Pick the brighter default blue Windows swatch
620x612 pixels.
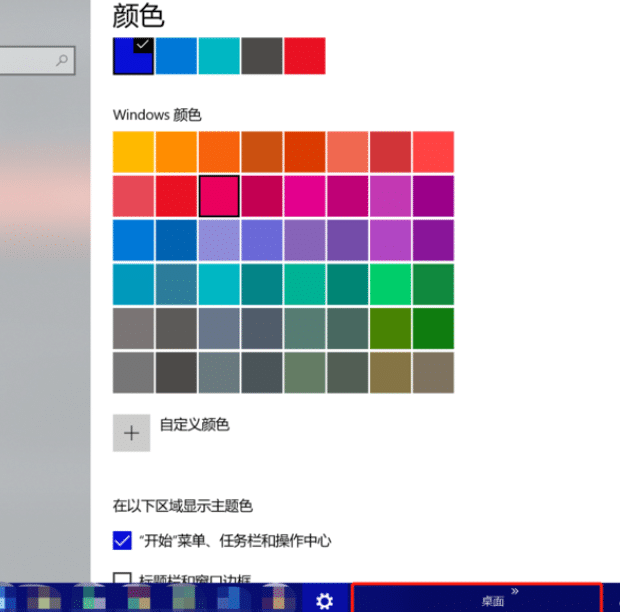pos(133,240)
